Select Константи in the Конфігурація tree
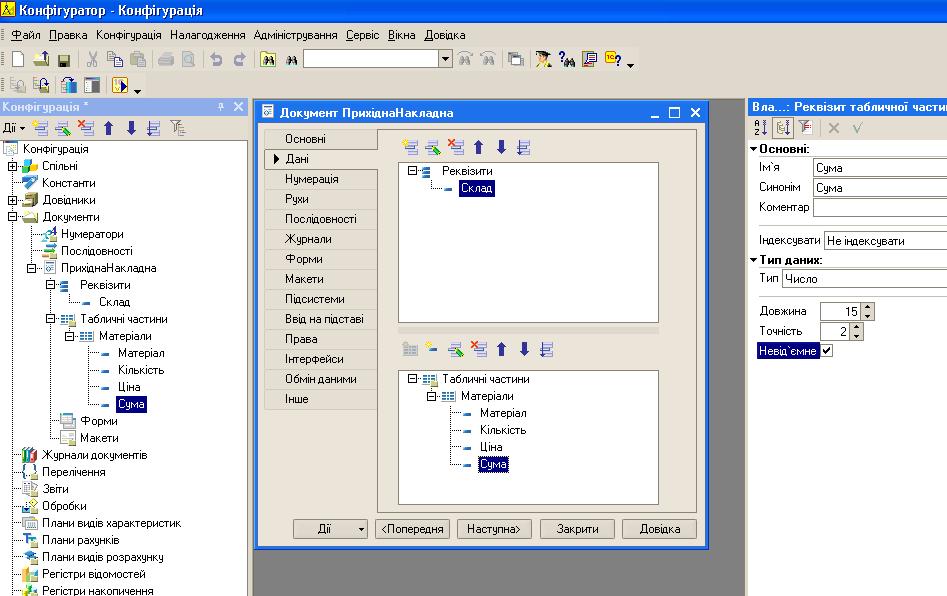 68,183
